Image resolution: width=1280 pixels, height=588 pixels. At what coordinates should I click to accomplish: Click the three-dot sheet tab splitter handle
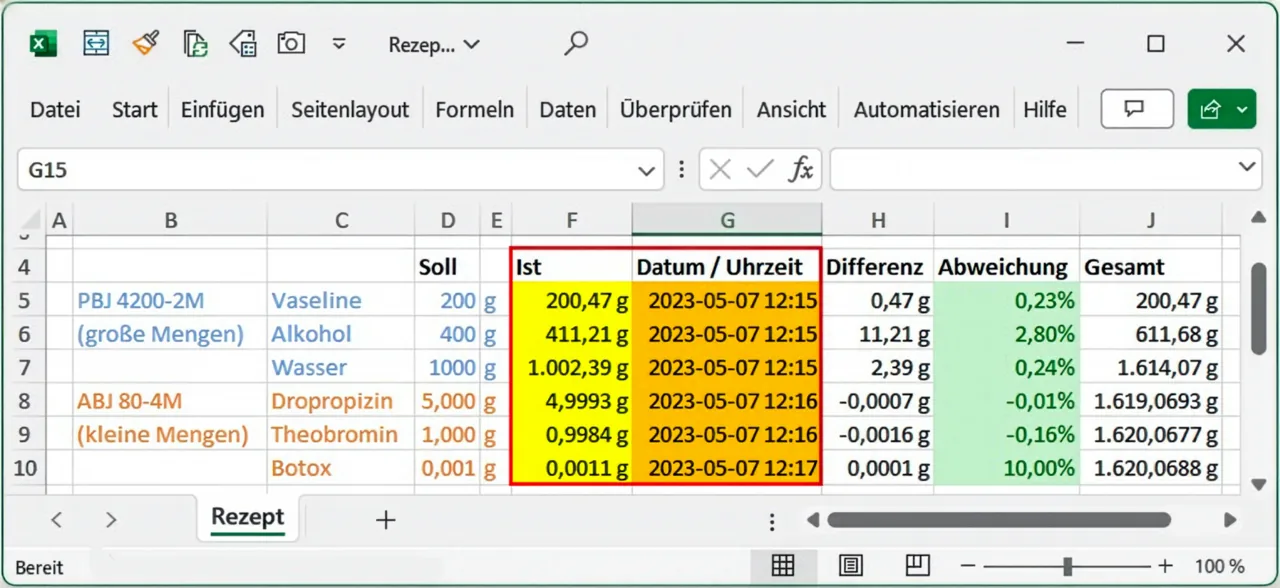[772, 522]
